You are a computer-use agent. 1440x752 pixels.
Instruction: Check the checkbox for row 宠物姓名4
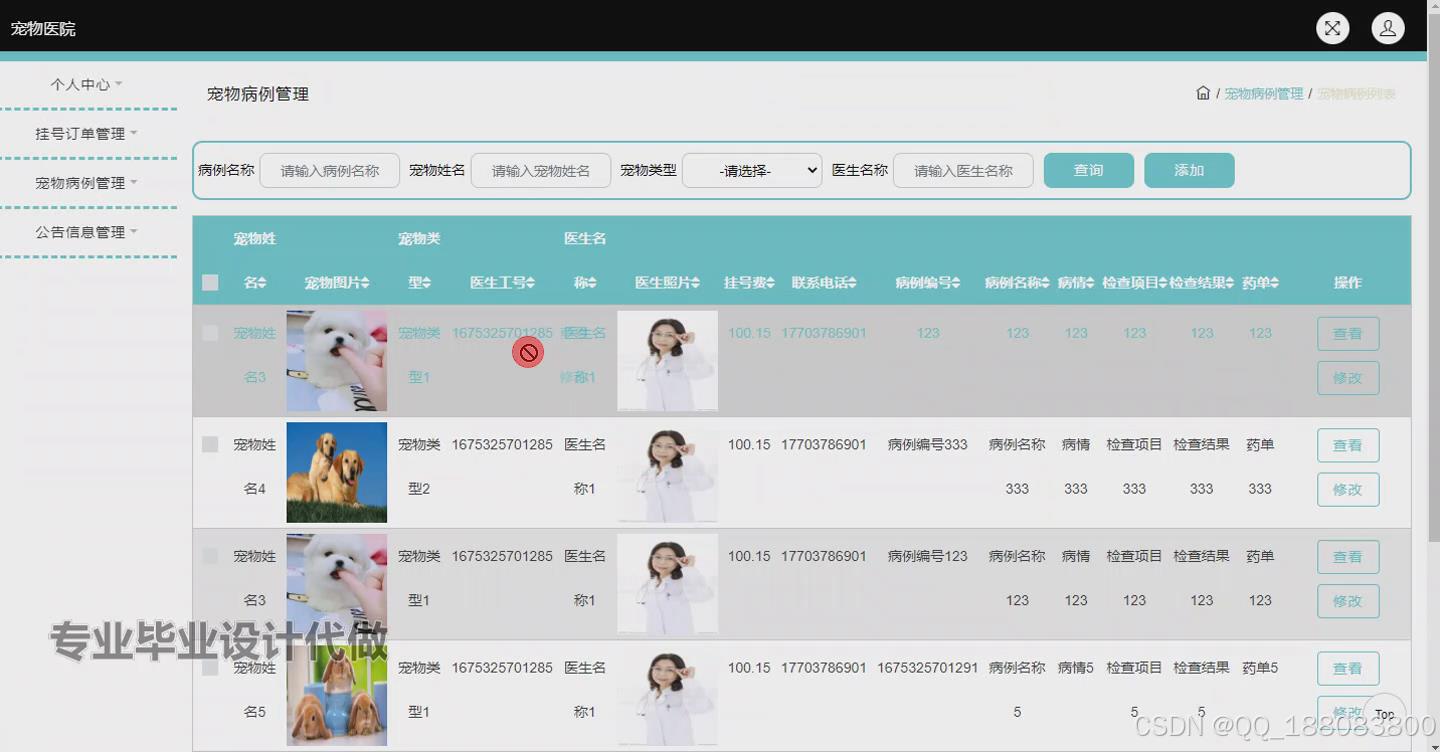click(210, 444)
